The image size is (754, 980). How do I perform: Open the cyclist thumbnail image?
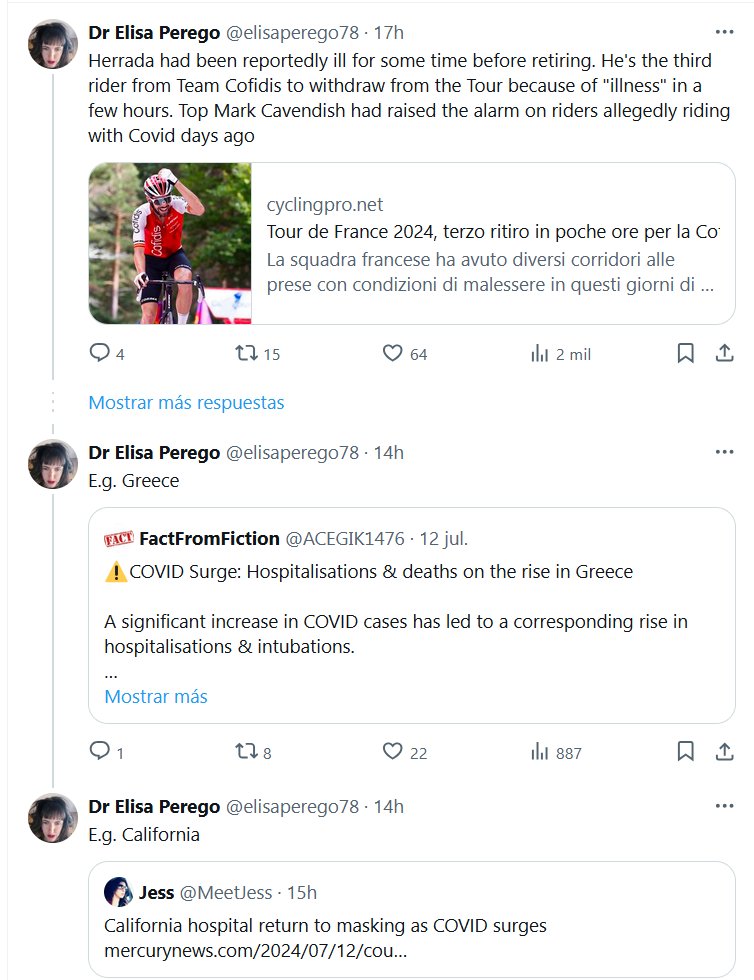pyautogui.click(x=170, y=244)
